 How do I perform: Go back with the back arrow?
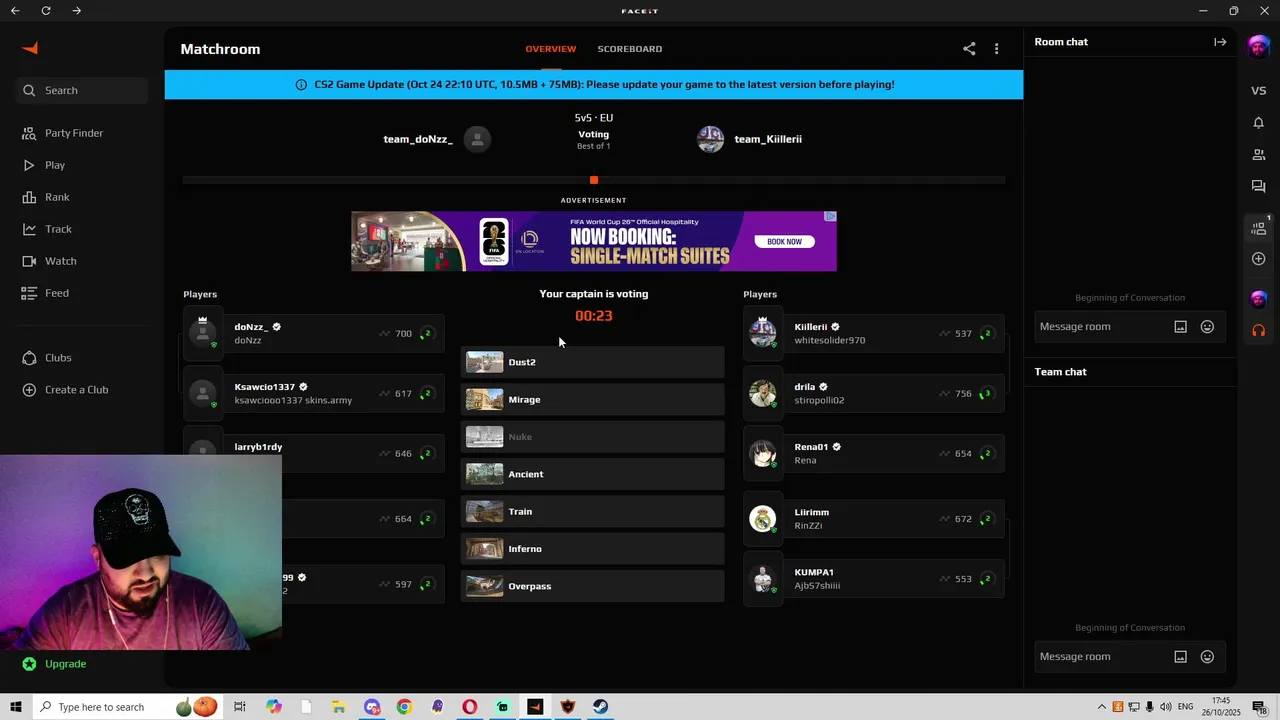point(15,11)
